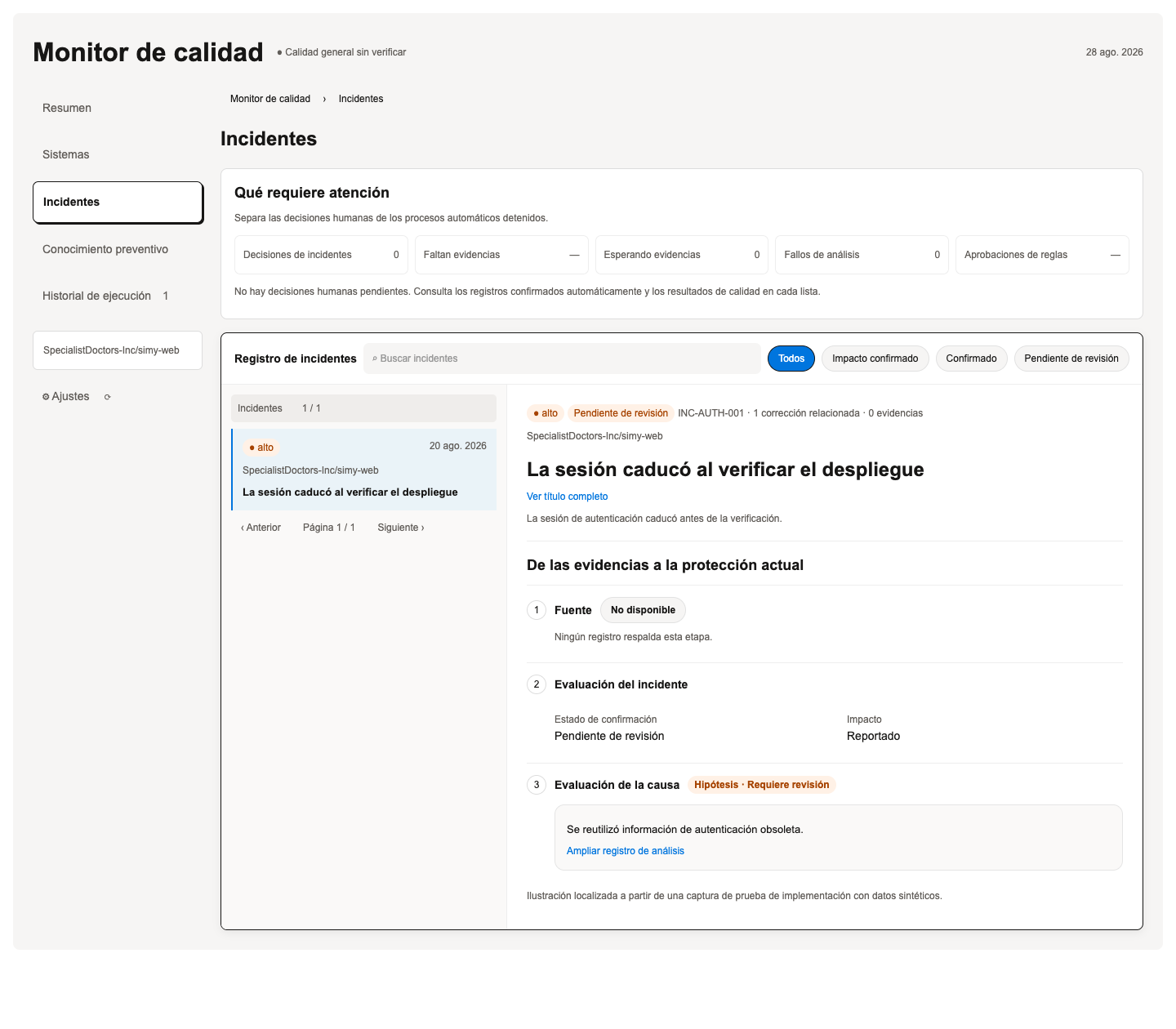Open the Fallos de análisis card
Viewport: 1176px width, 1029px height.
(x=862, y=255)
